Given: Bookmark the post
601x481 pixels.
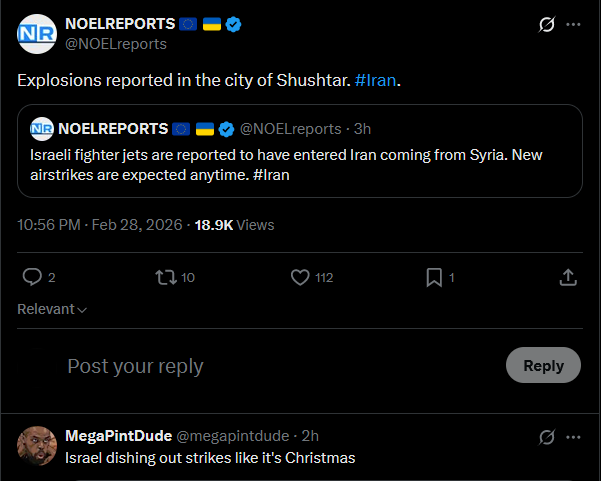Looking at the screenshot, I should click(x=434, y=277).
